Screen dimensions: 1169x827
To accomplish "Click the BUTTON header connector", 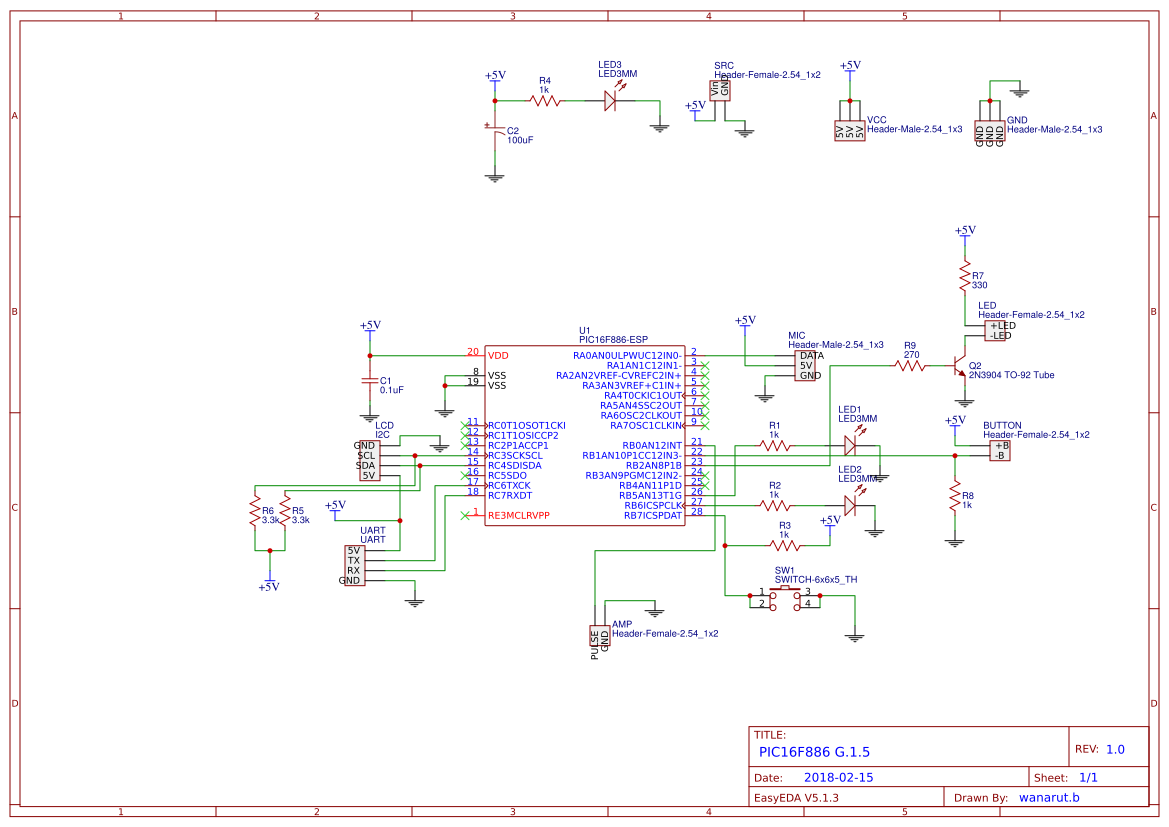I will pyautogui.click(x=1000, y=450).
